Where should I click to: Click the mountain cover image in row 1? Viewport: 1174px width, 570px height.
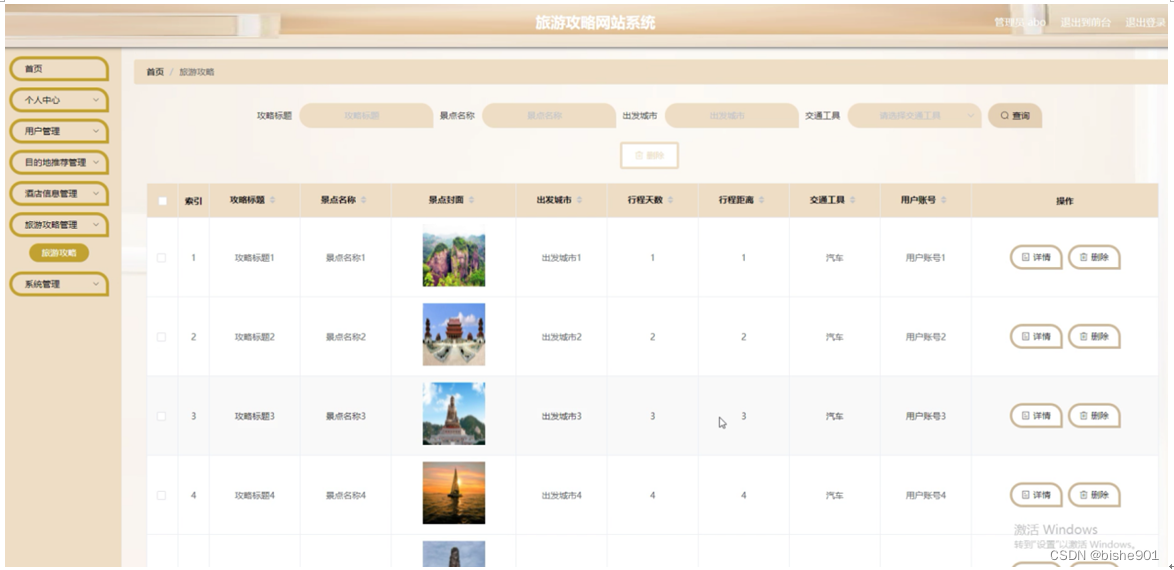(x=454, y=255)
